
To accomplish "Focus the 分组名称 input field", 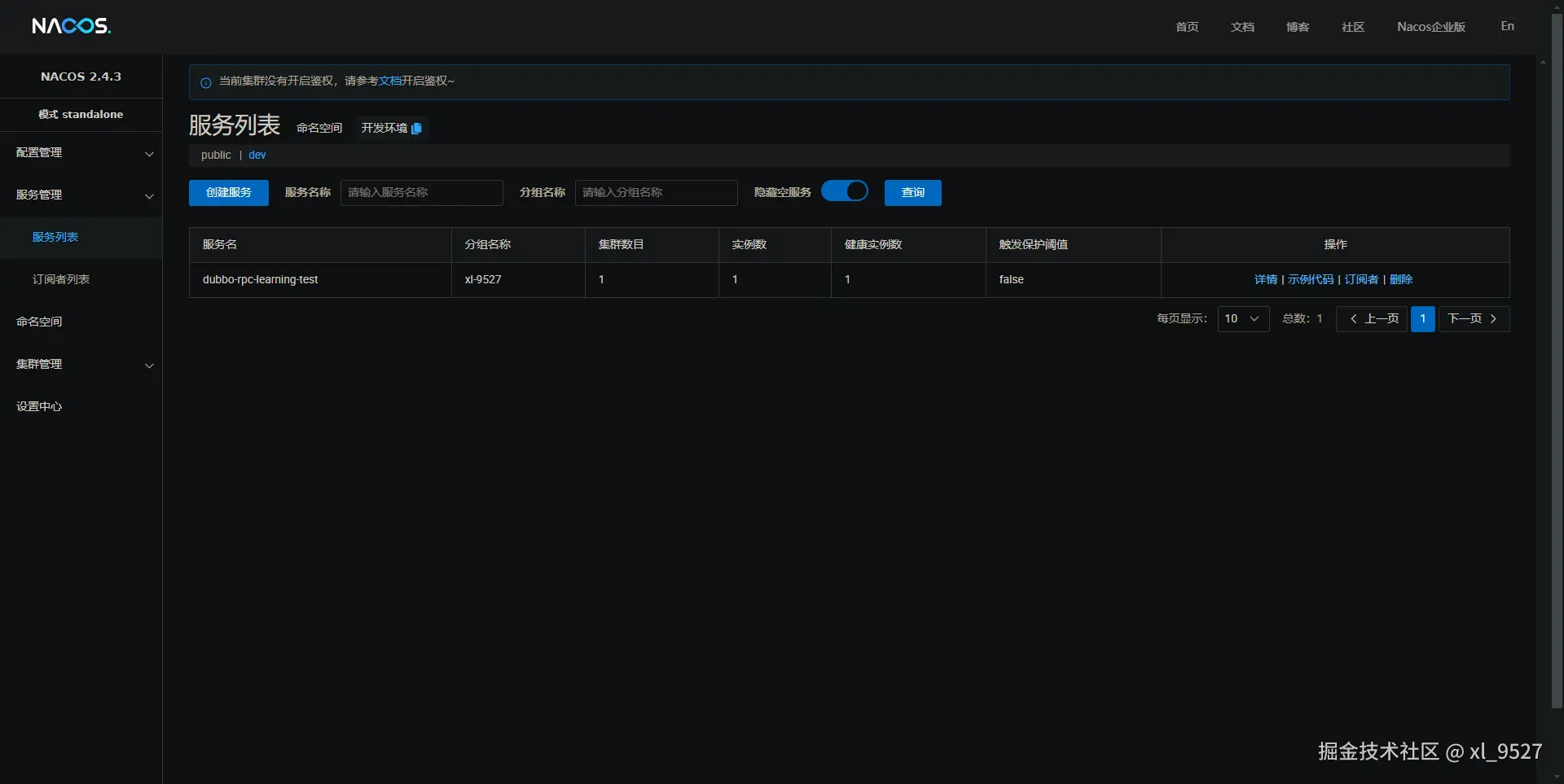I will pyautogui.click(x=657, y=193).
